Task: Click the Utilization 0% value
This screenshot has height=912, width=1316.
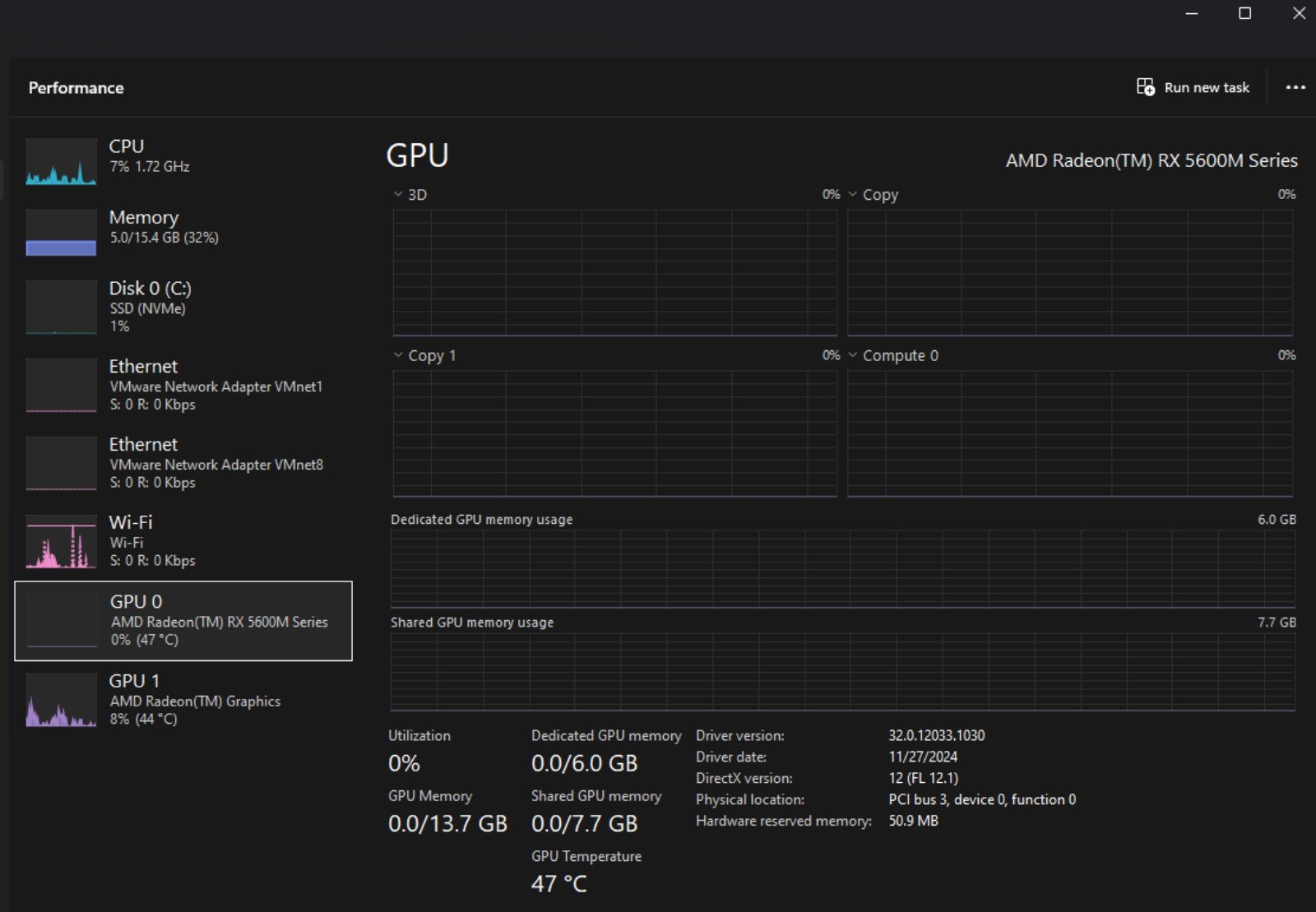Action: coord(404,763)
